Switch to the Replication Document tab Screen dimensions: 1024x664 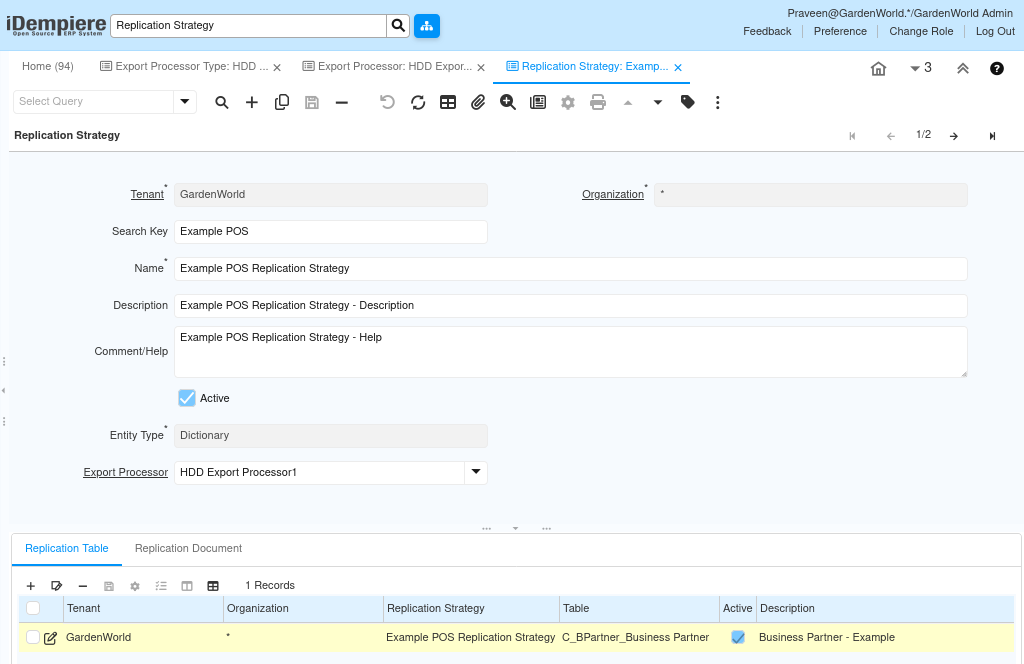(188, 548)
